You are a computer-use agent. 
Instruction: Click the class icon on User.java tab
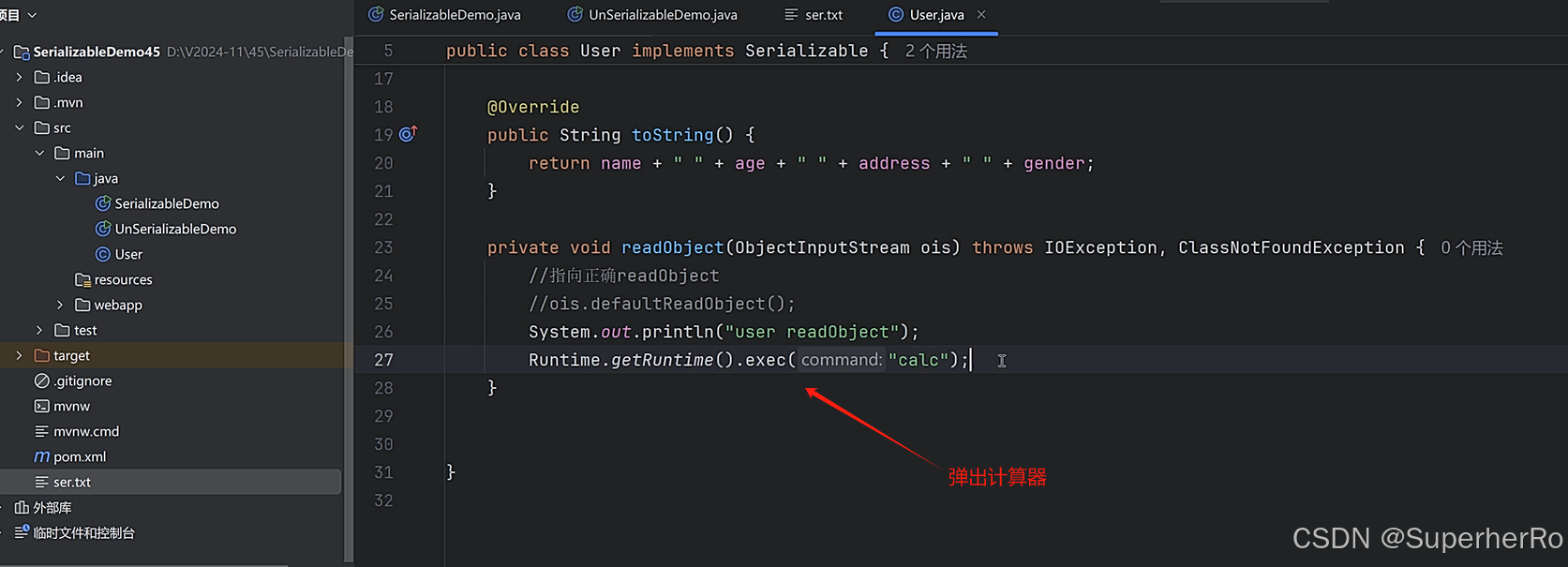tap(896, 15)
